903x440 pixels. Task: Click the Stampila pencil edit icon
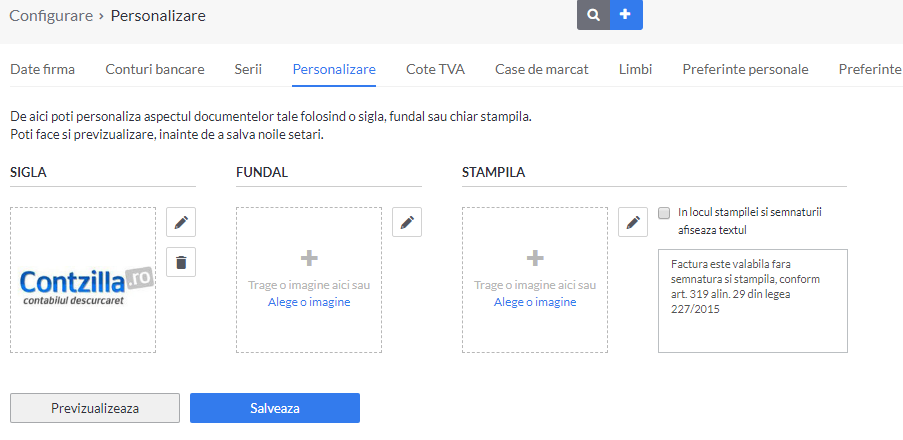pos(632,222)
